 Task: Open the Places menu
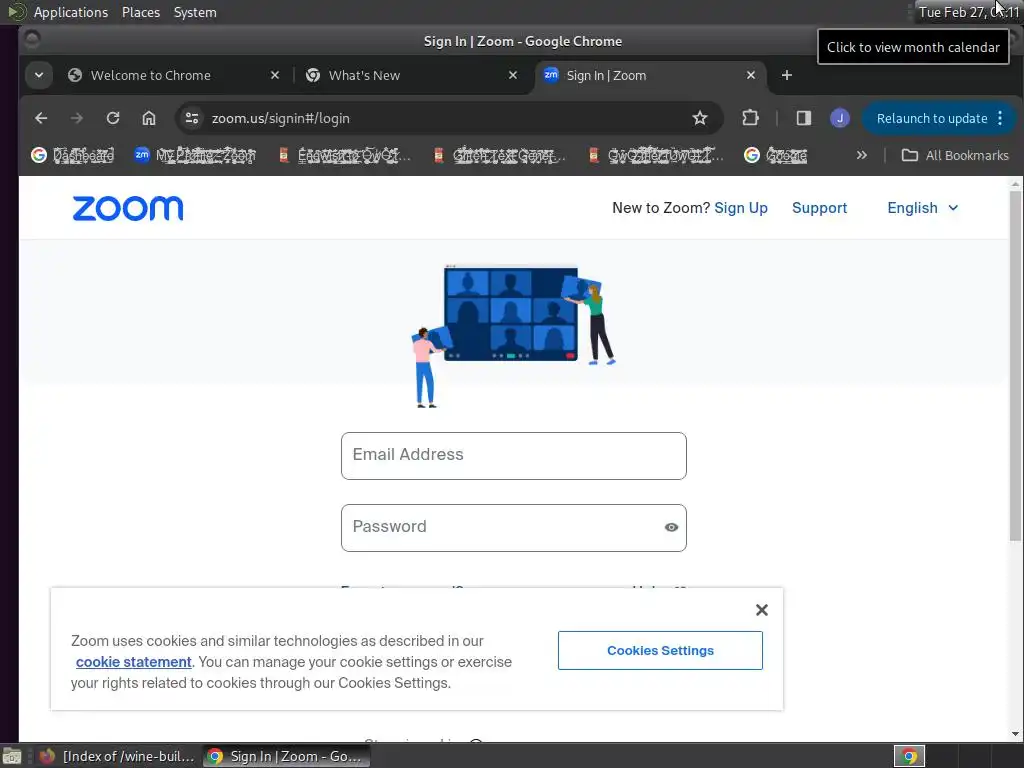point(140,12)
